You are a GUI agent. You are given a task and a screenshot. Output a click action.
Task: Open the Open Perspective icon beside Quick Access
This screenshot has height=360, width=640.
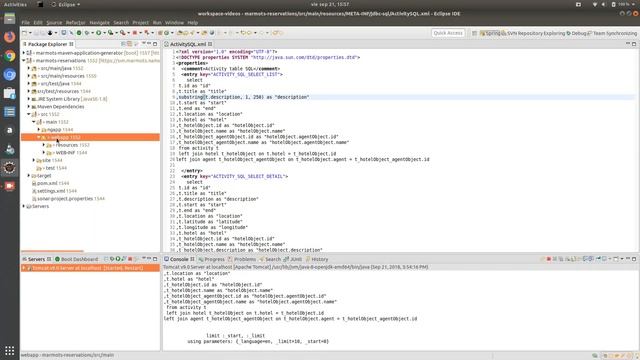click(x=474, y=33)
